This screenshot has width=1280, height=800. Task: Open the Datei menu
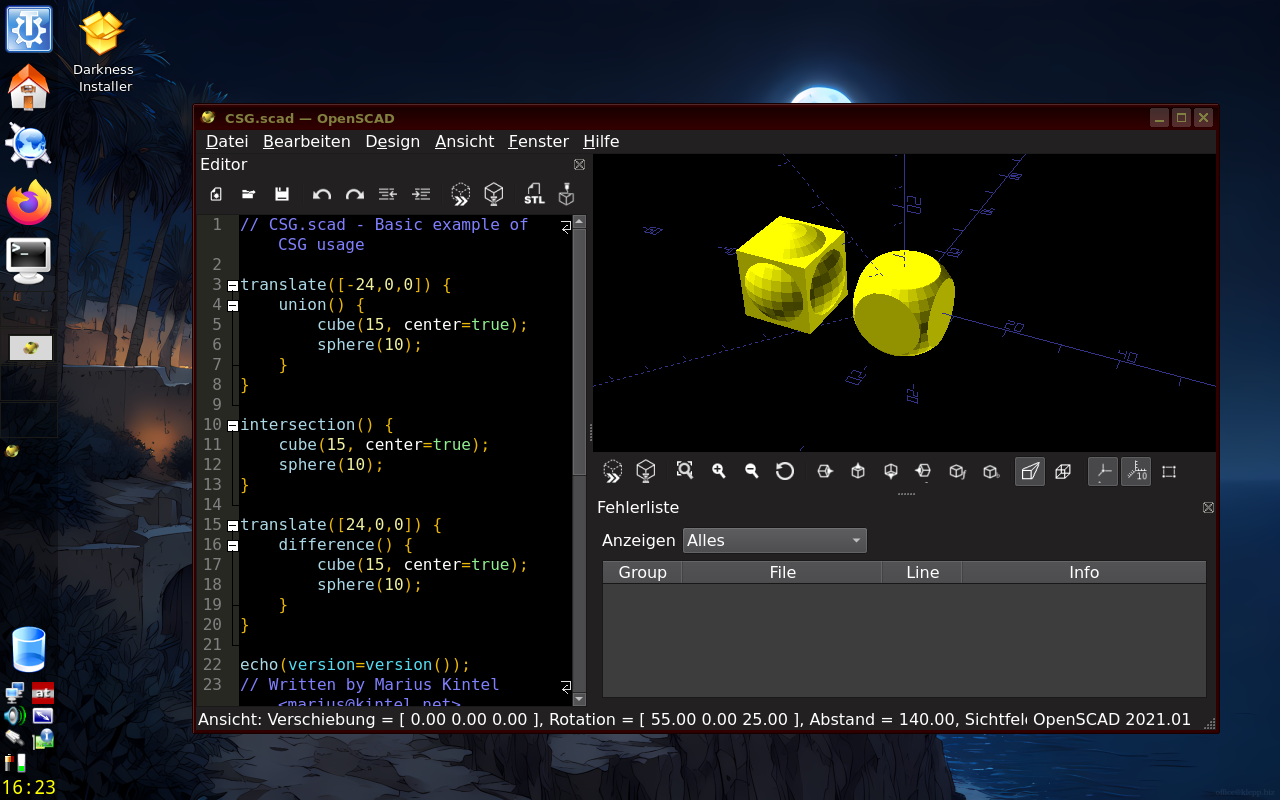tap(227, 142)
